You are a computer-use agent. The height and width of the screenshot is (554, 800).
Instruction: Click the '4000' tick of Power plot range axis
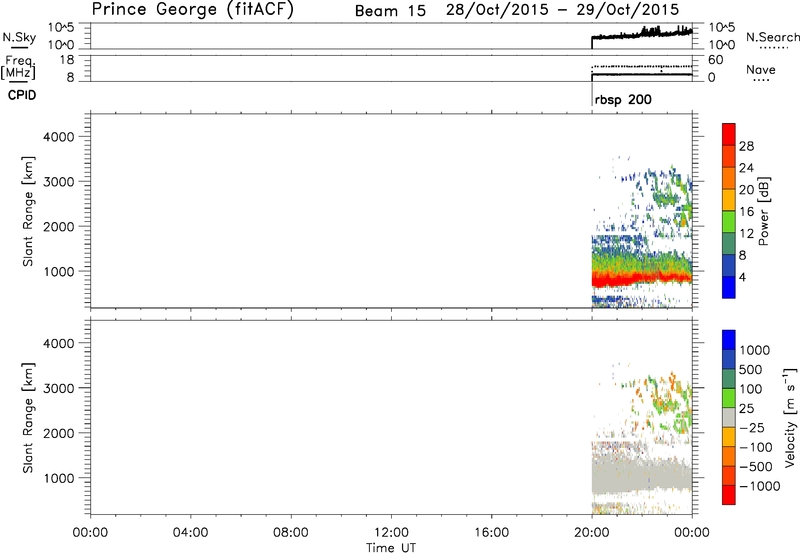coord(59,137)
